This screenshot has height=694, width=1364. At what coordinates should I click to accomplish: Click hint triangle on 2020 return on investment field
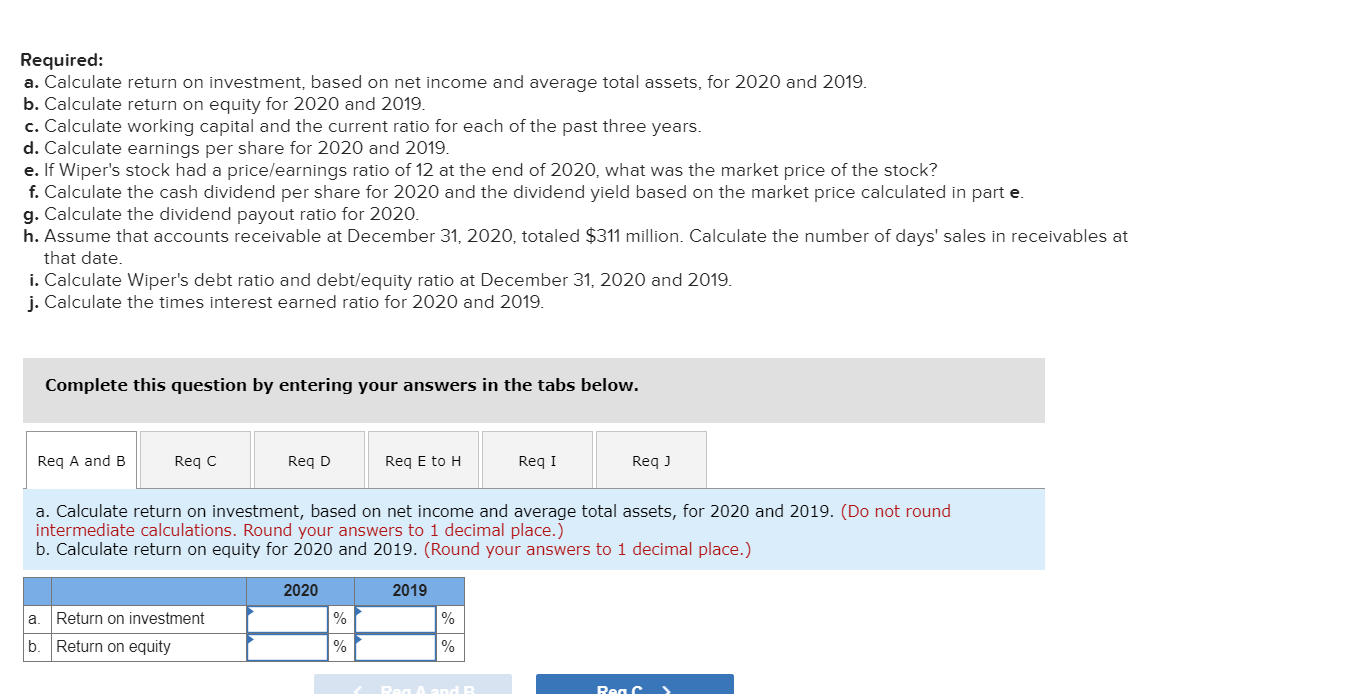click(250, 611)
